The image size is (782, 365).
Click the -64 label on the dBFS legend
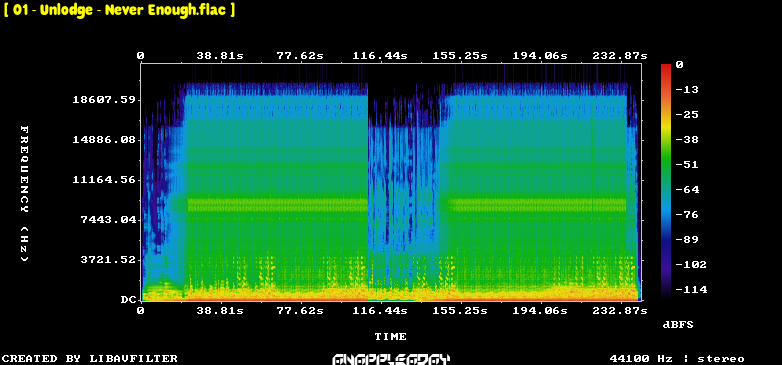[687, 189]
